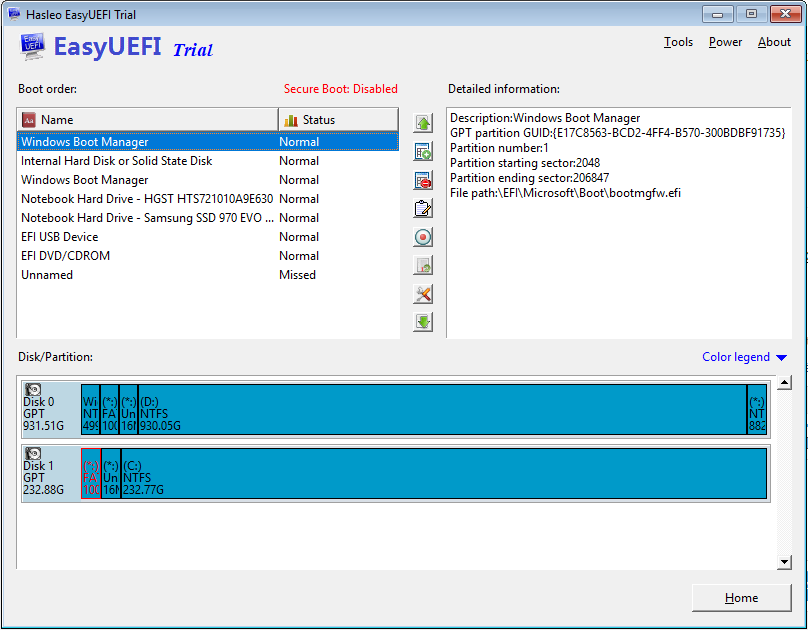Viewport: 808px width, 630px height.
Task: Maximize the EasyUEFI window
Action: (751, 14)
